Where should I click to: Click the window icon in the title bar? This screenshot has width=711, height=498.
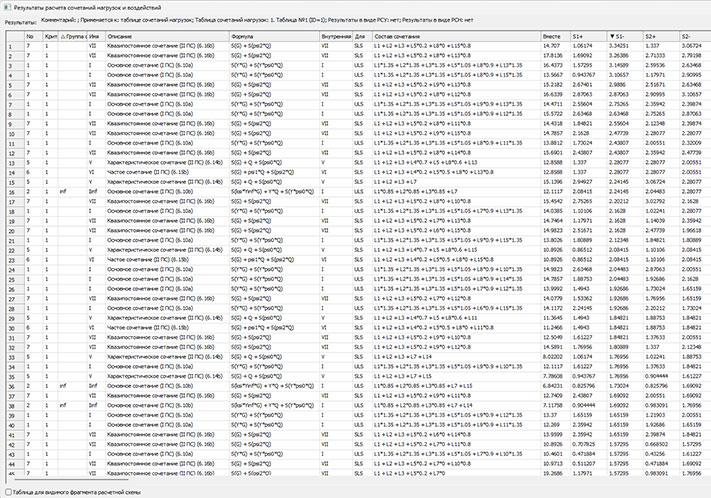[x=6, y=6]
